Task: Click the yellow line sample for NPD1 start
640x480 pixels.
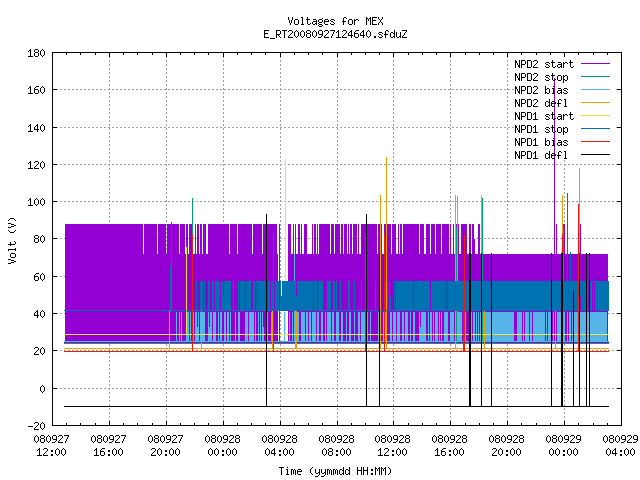Action: [595, 116]
